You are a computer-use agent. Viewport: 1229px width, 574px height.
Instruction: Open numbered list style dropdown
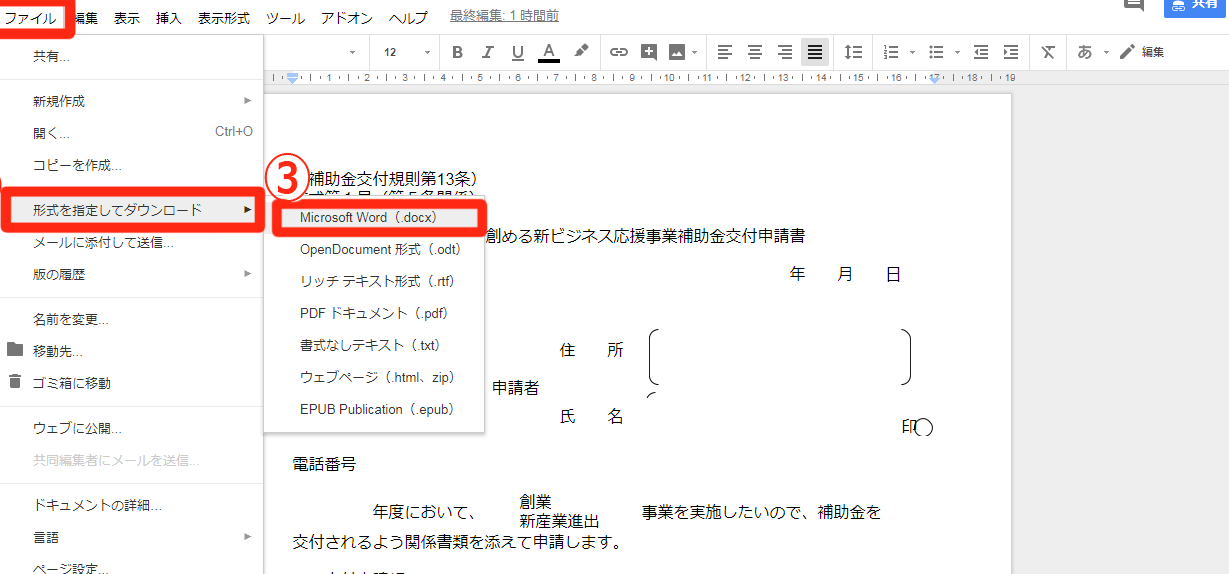click(911, 52)
